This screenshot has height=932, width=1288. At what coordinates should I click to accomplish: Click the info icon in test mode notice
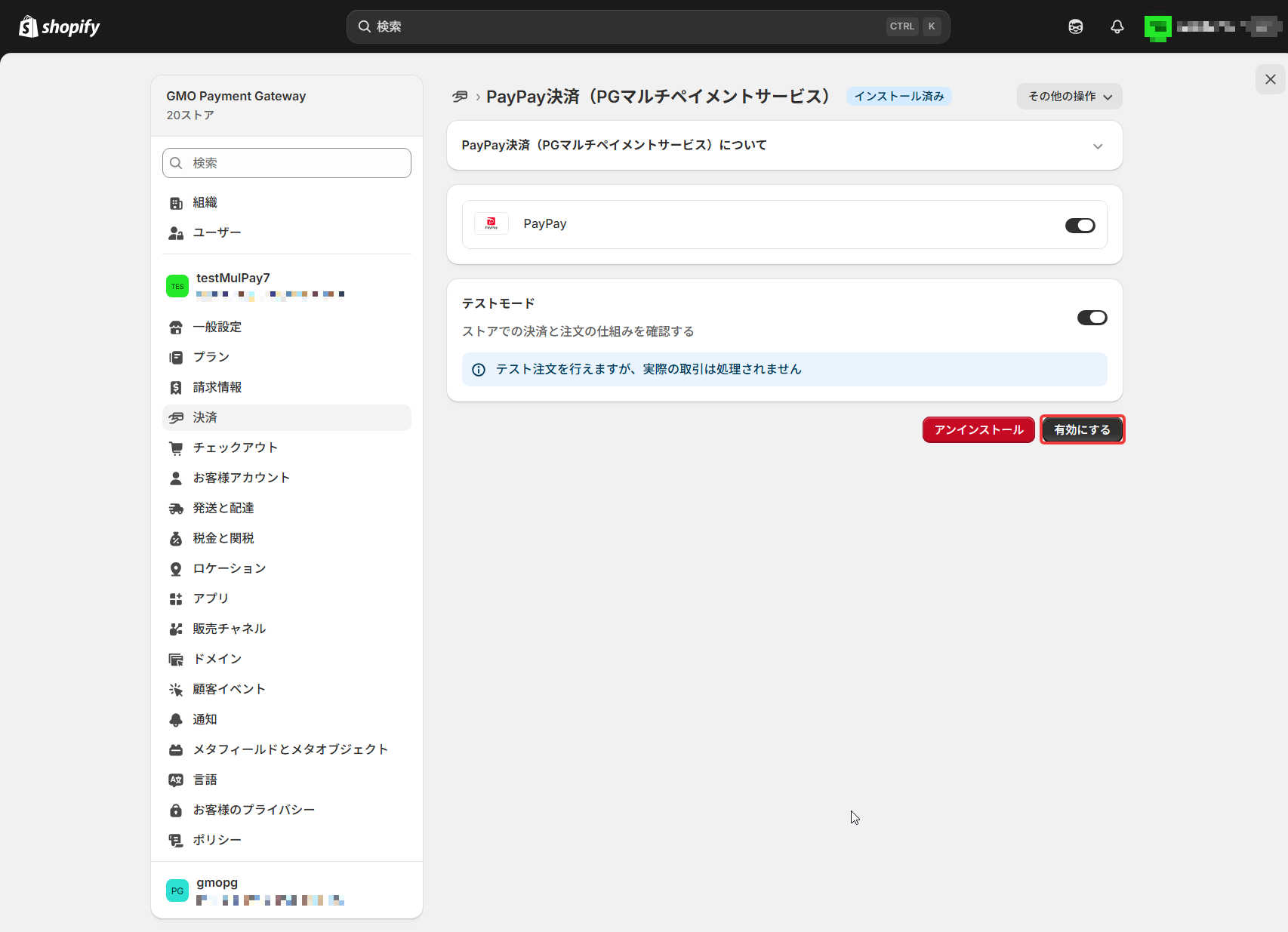tap(479, 370)
